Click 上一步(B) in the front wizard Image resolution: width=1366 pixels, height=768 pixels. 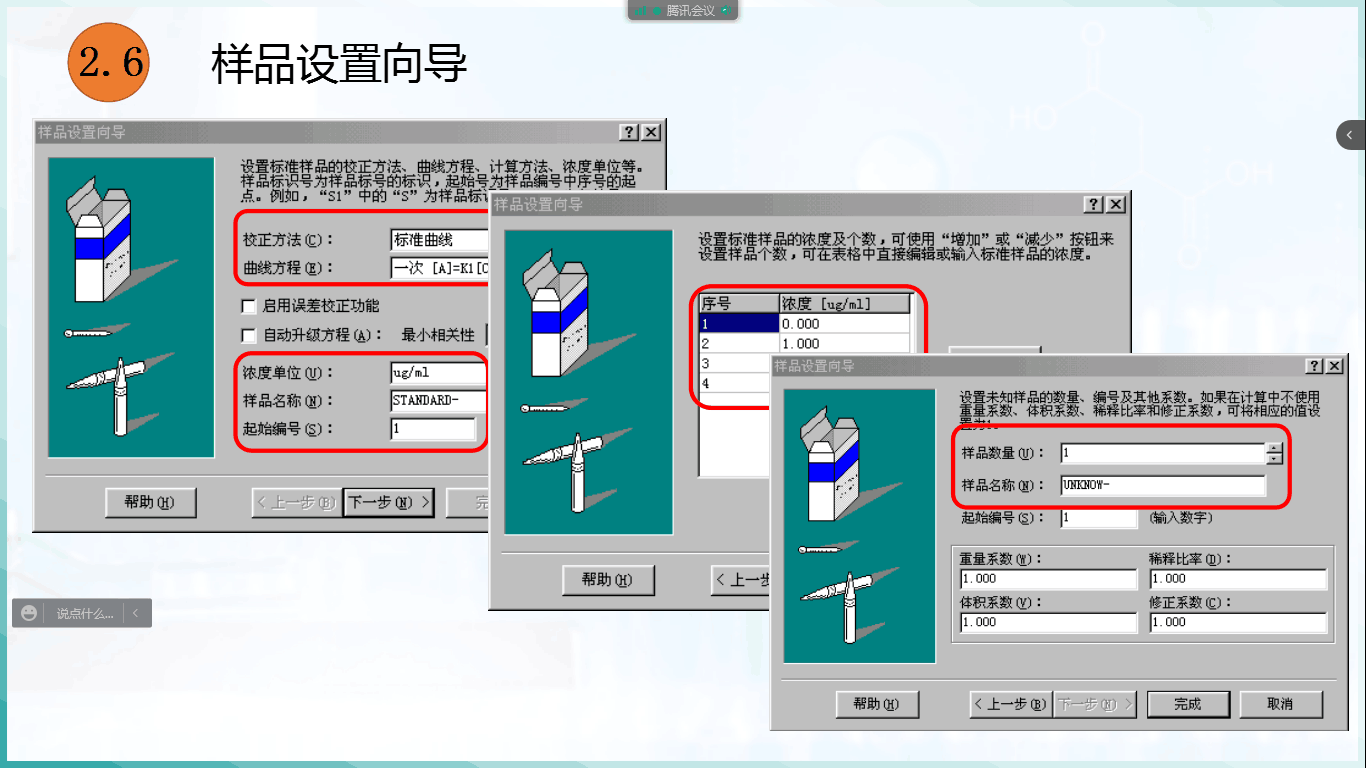1010,704
